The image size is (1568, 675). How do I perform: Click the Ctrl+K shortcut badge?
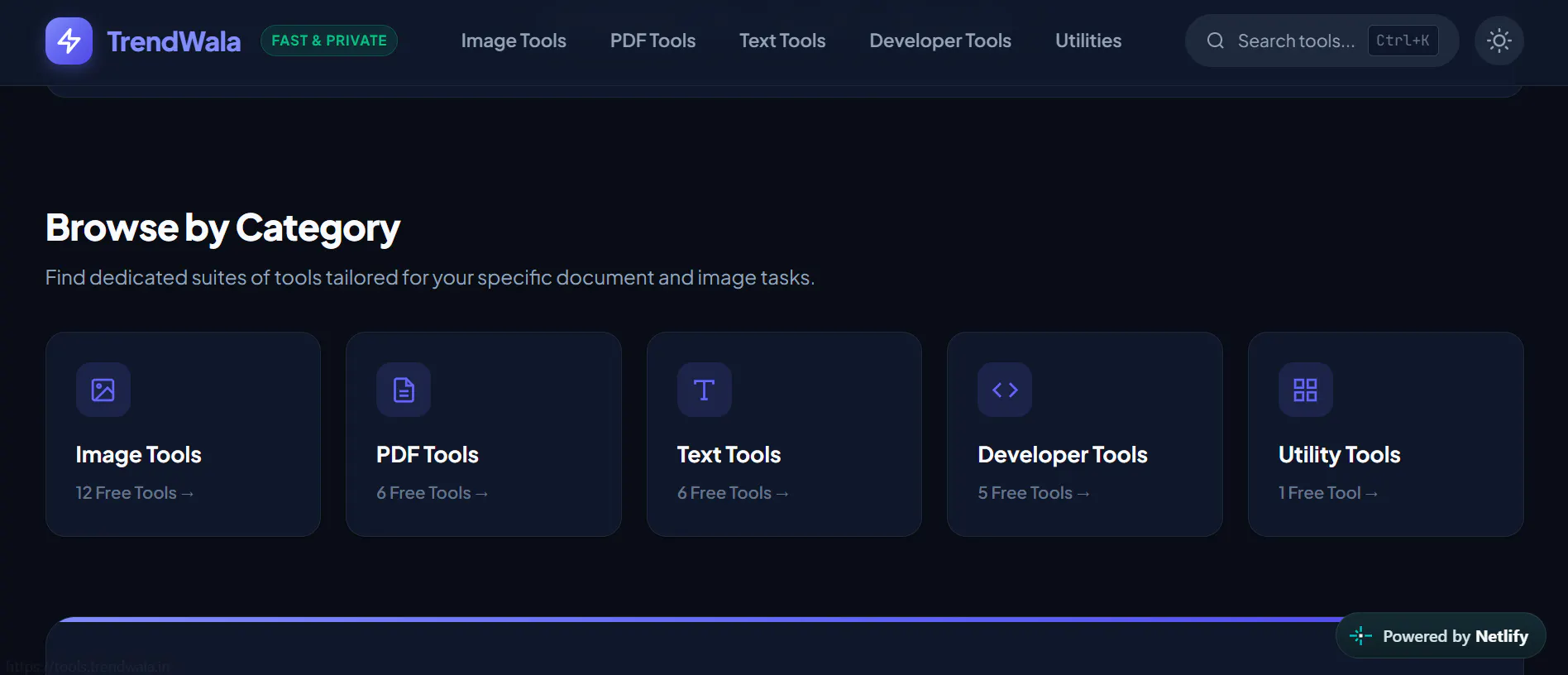pos(1403,41)
